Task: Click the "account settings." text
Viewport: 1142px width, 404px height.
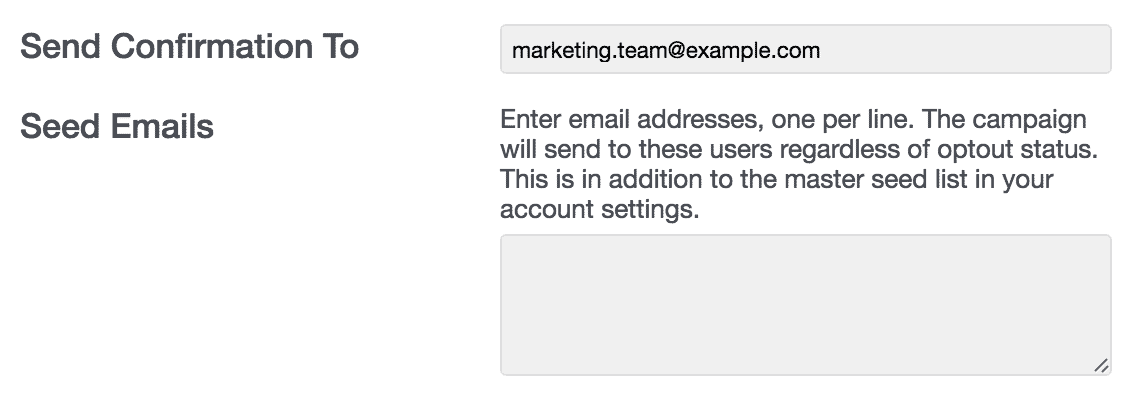Action: click(598, 211)
